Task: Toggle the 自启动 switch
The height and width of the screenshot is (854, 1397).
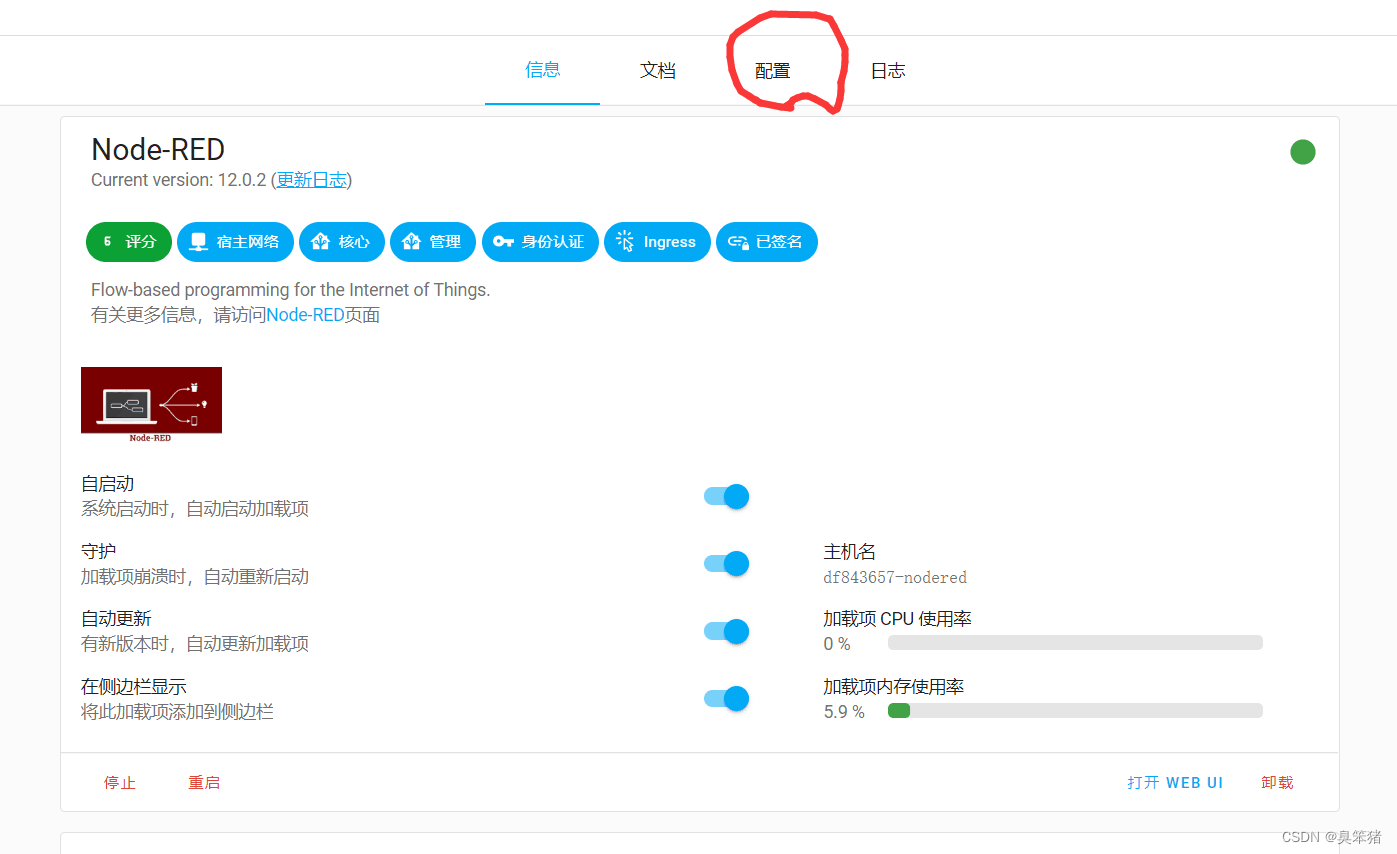Action: point(726,496)
